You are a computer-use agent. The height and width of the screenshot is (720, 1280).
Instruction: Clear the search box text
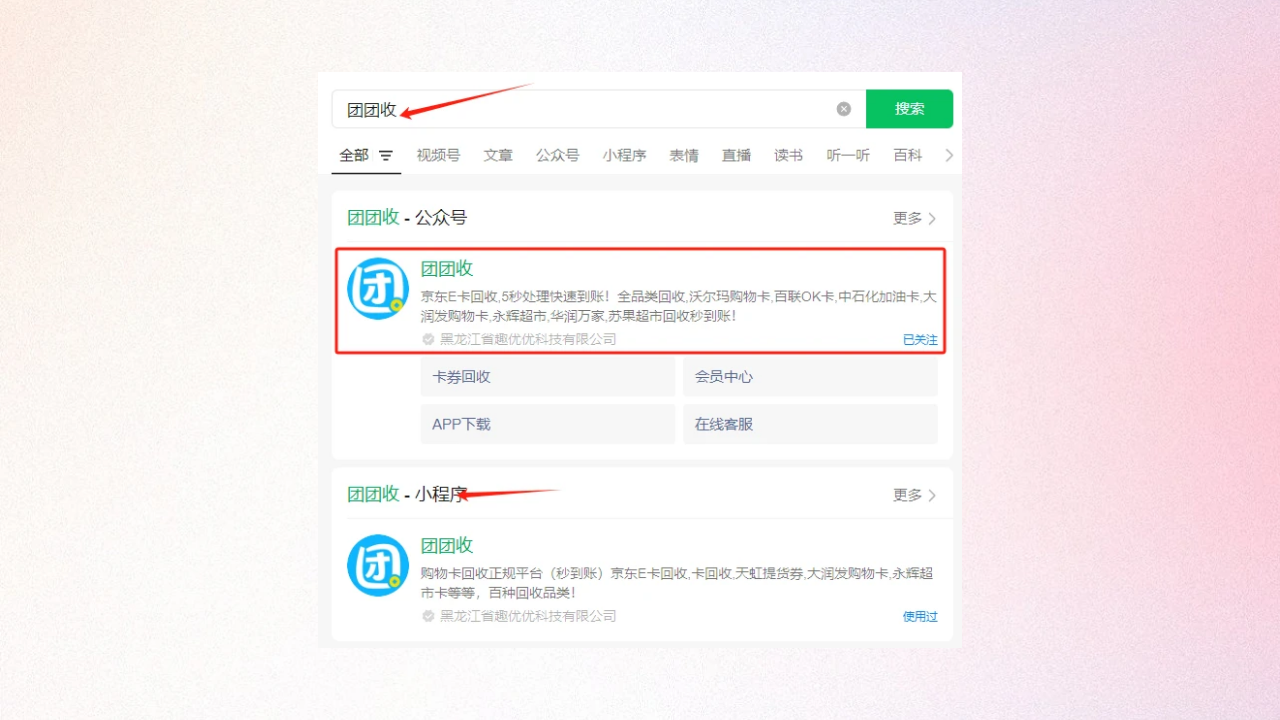(844, 109)
